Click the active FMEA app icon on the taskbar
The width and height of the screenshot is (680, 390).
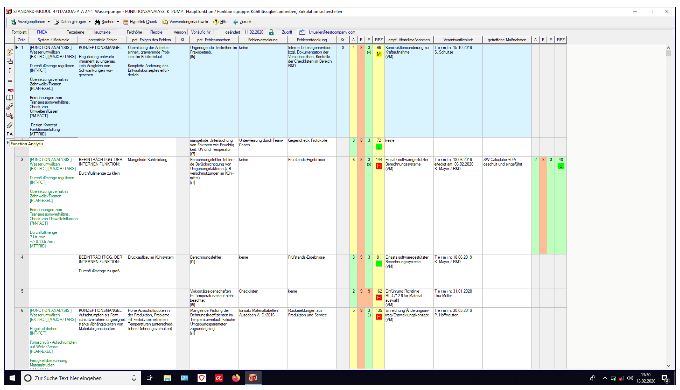253,378
